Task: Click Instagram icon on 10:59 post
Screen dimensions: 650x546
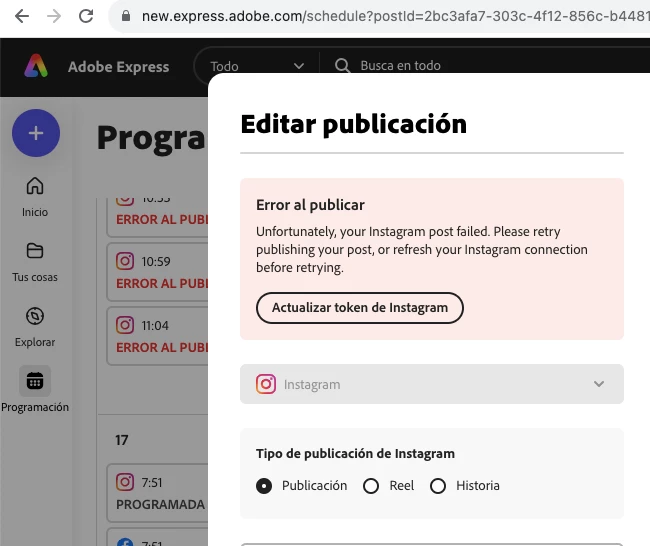Action: (125, 261)
